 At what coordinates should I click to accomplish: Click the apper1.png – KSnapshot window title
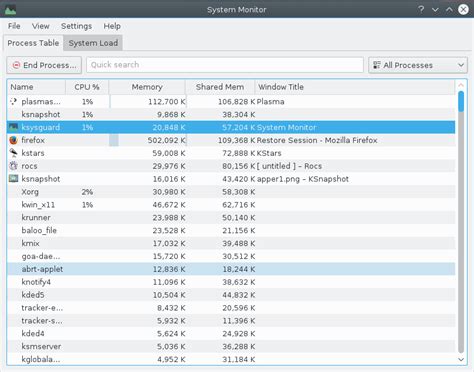point(303,179)
